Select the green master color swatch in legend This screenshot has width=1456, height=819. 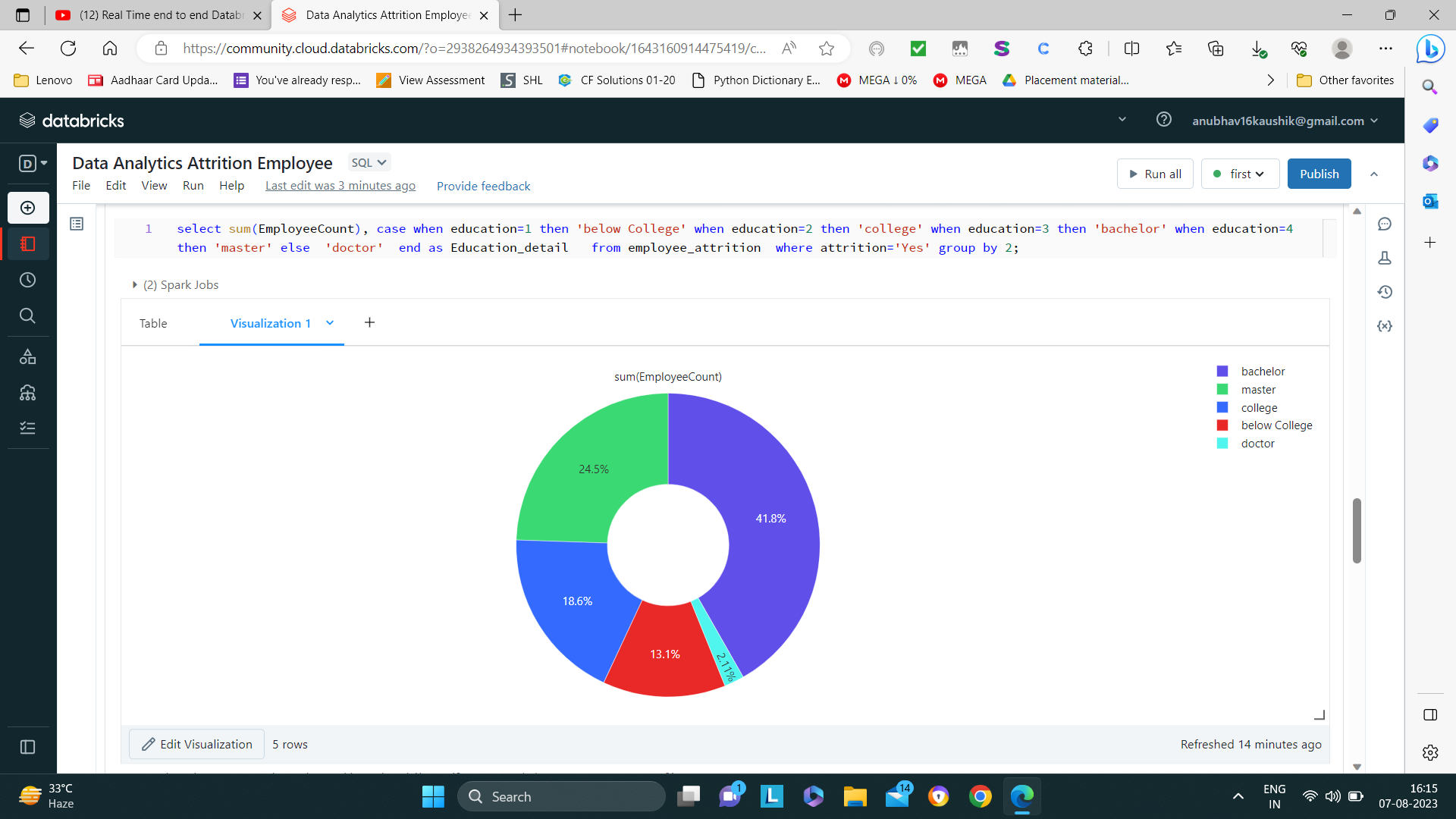pos(1222,389)
